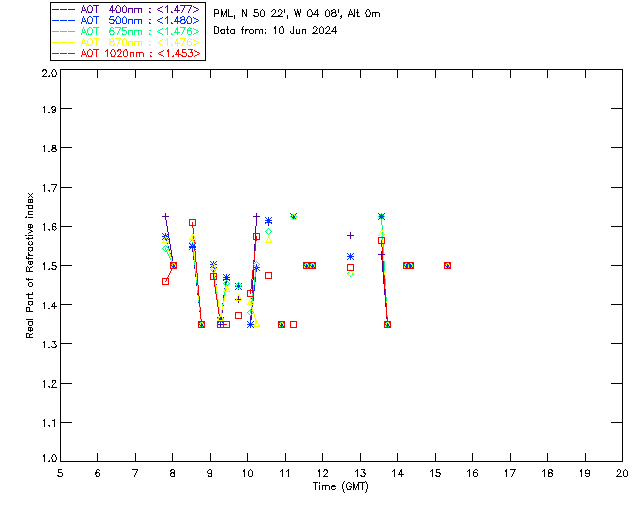The image size is (640, 512).
Task: Select the 'AOT 675nm : <1.476>' legend text
Action: tap(140, 31)
